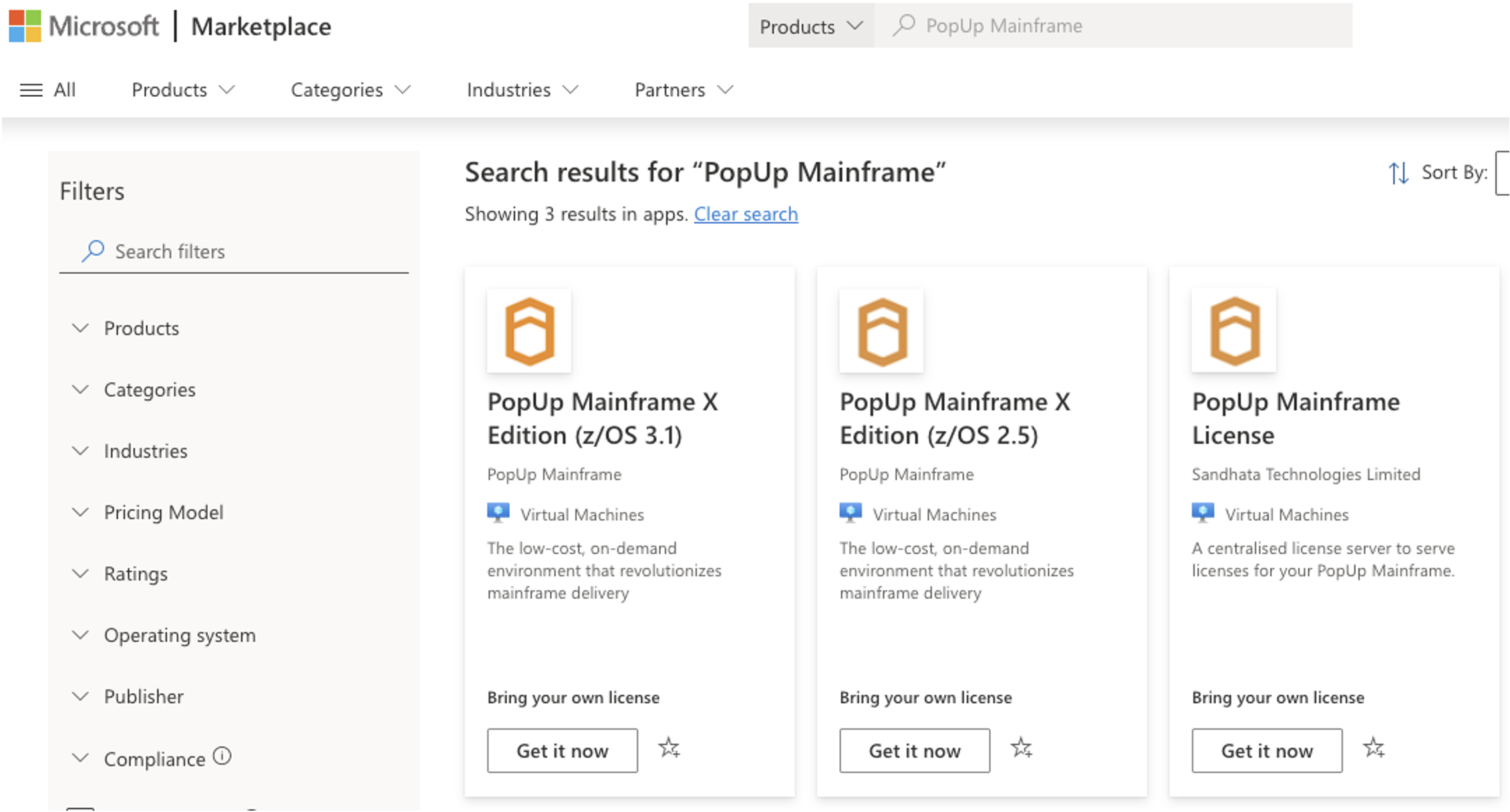Open the PopUp Mainframe X Edition (z/OS 3.1) app logo
This screenshot has width=1510, height=812.
coord(528,330)
